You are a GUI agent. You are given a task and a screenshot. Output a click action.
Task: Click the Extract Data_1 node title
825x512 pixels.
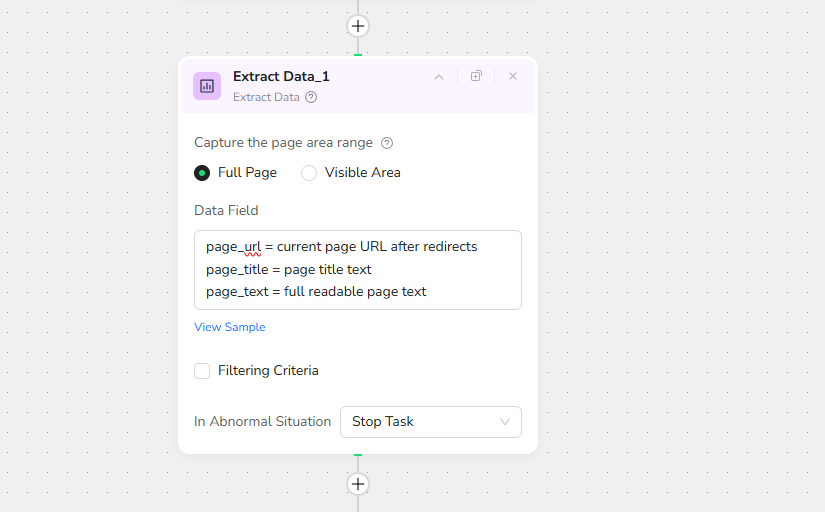pyautogui.click(x=281, y=76)
